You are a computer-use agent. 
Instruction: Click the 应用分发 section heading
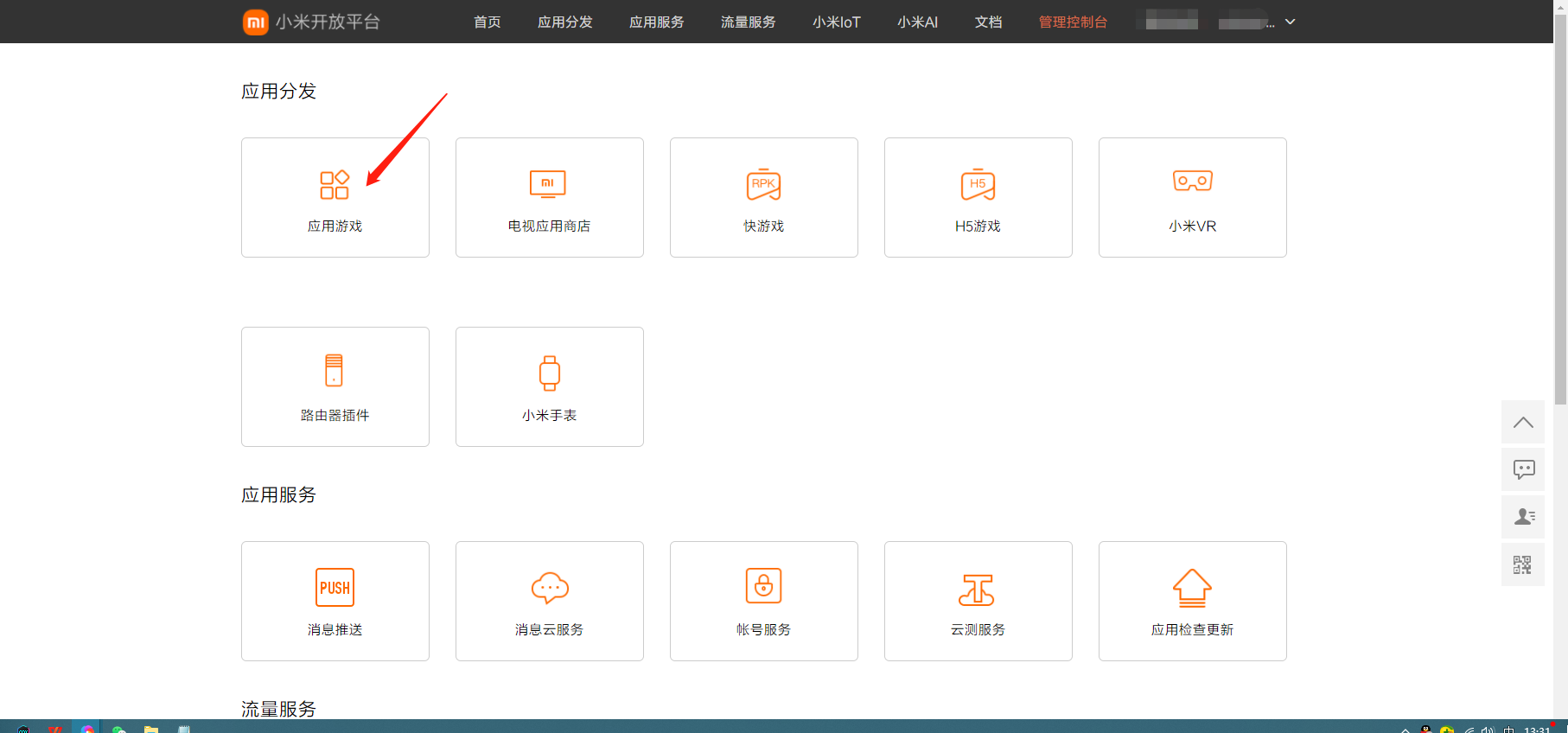click(278, 91)
